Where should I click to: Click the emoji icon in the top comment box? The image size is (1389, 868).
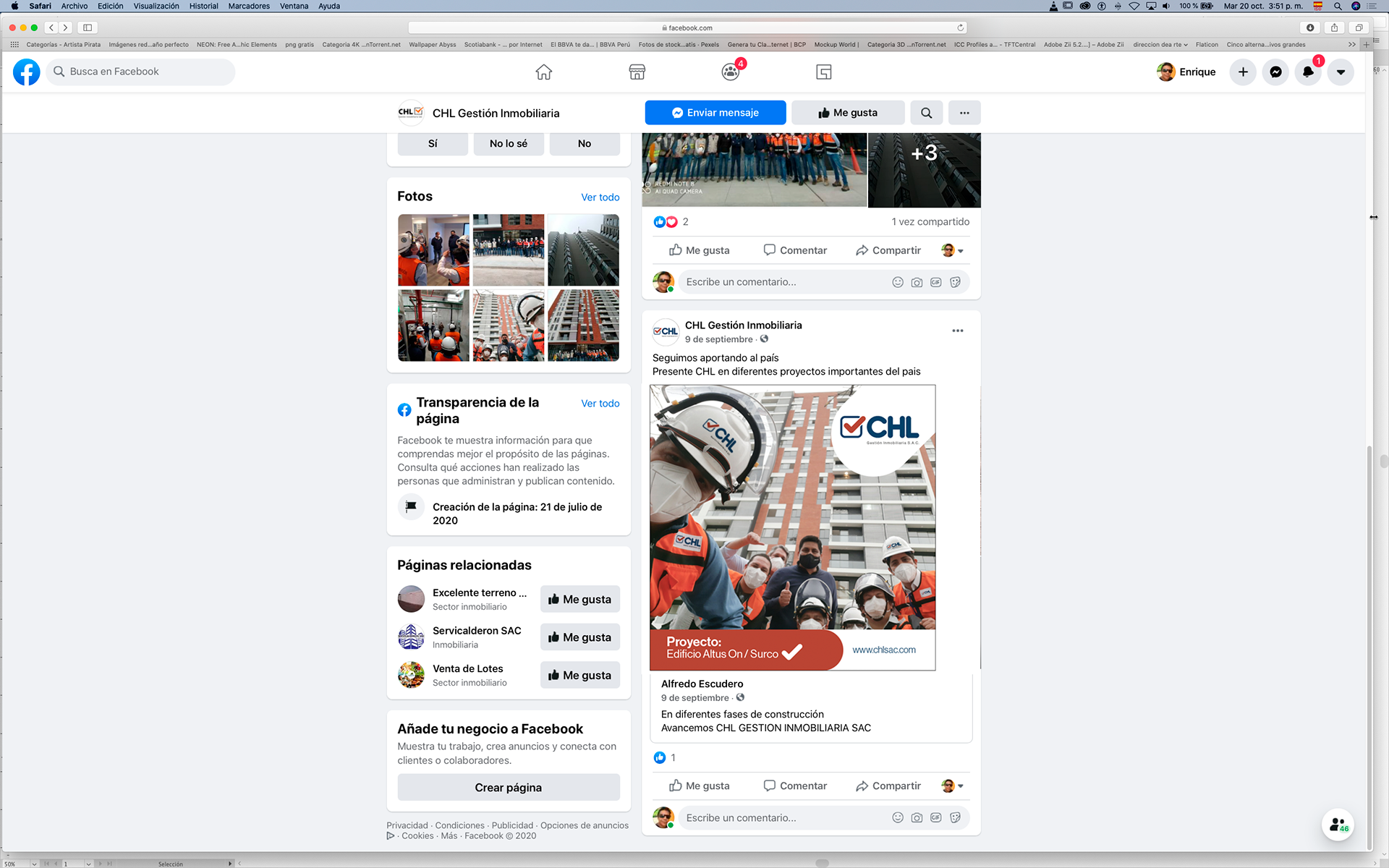point(898,282)
